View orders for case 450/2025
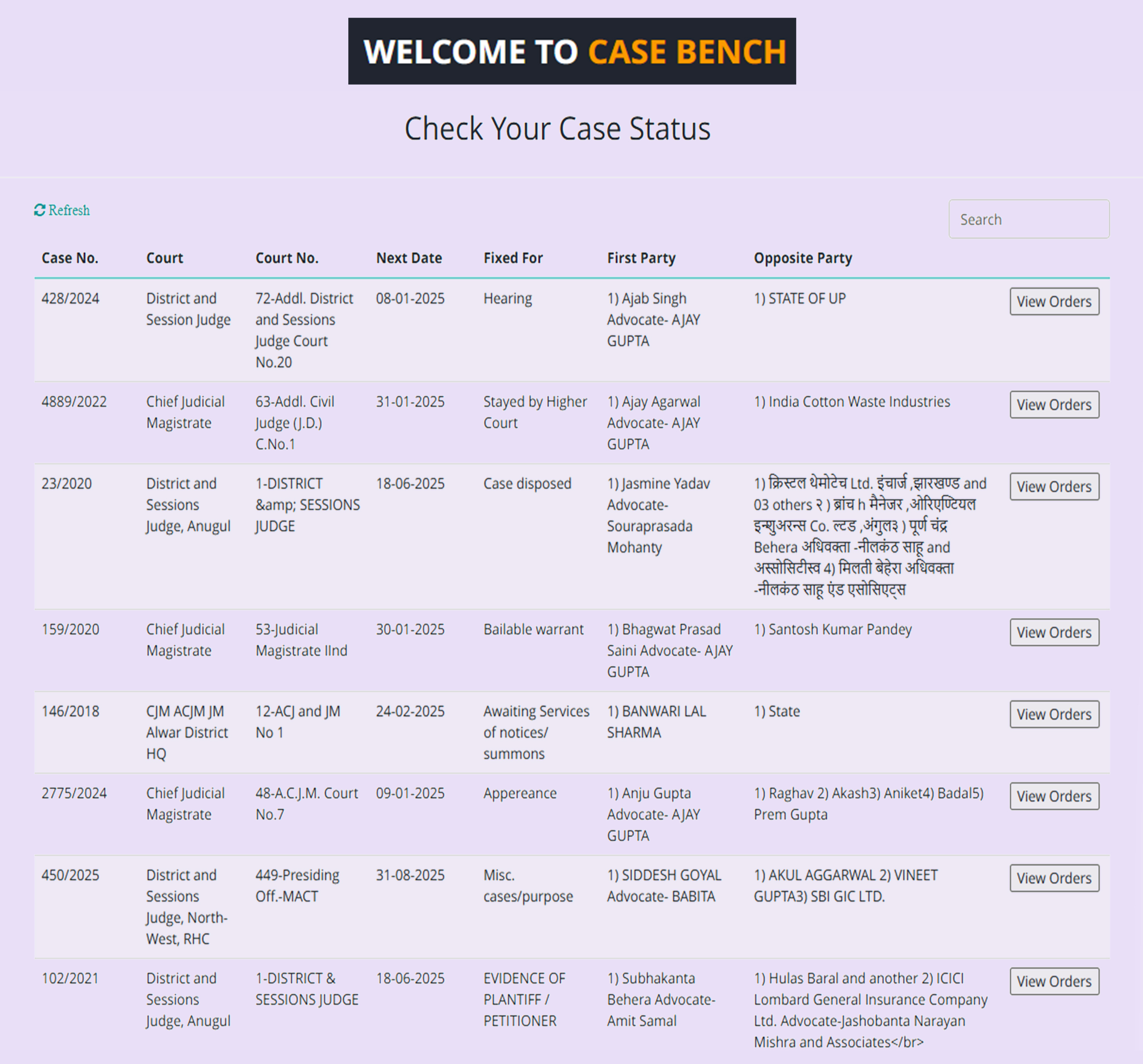The image size is (1143, 1064). pyautogui.click(x=1053, y=878)
